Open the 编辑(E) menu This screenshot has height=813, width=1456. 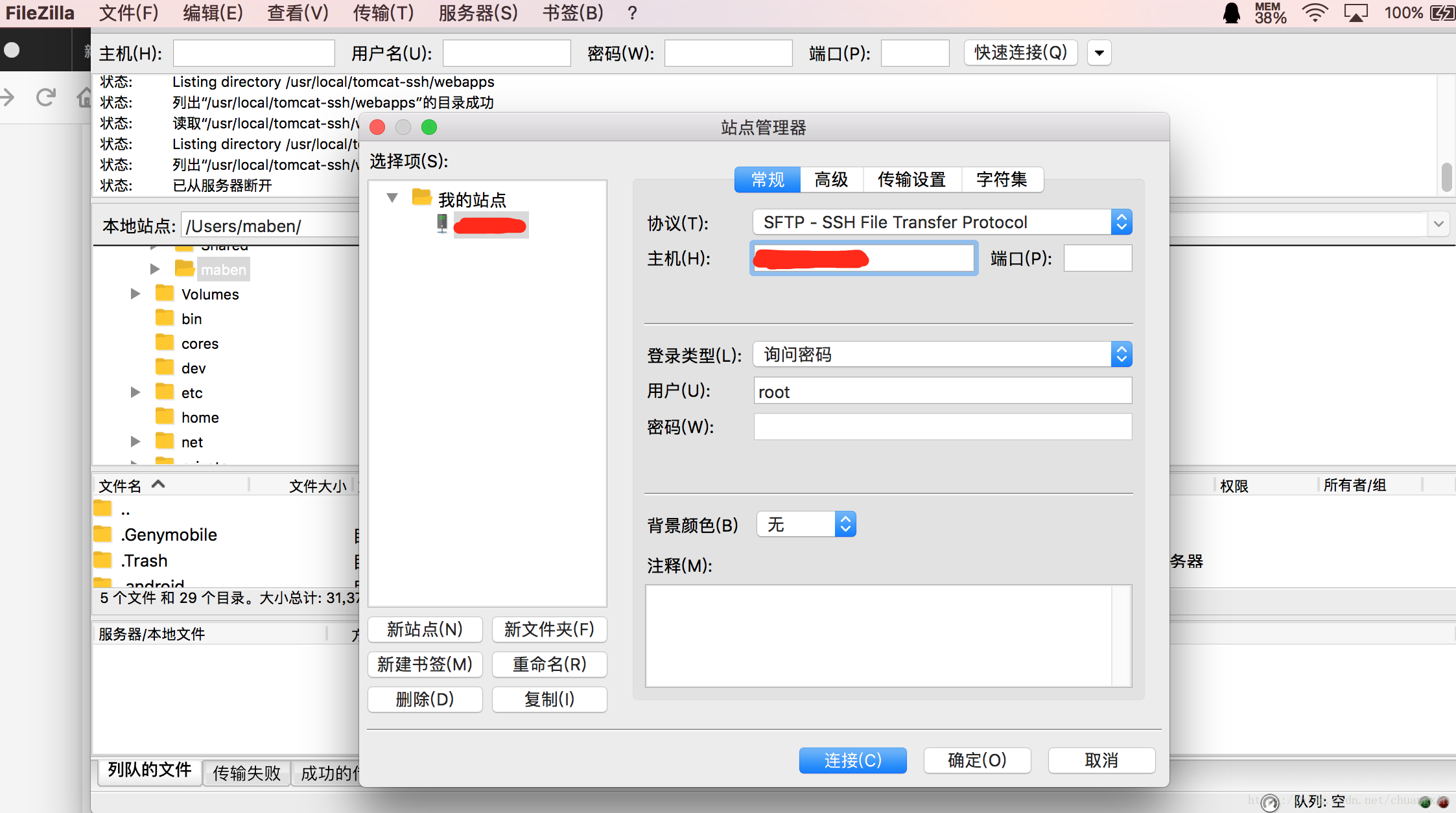tap(213, 13)
